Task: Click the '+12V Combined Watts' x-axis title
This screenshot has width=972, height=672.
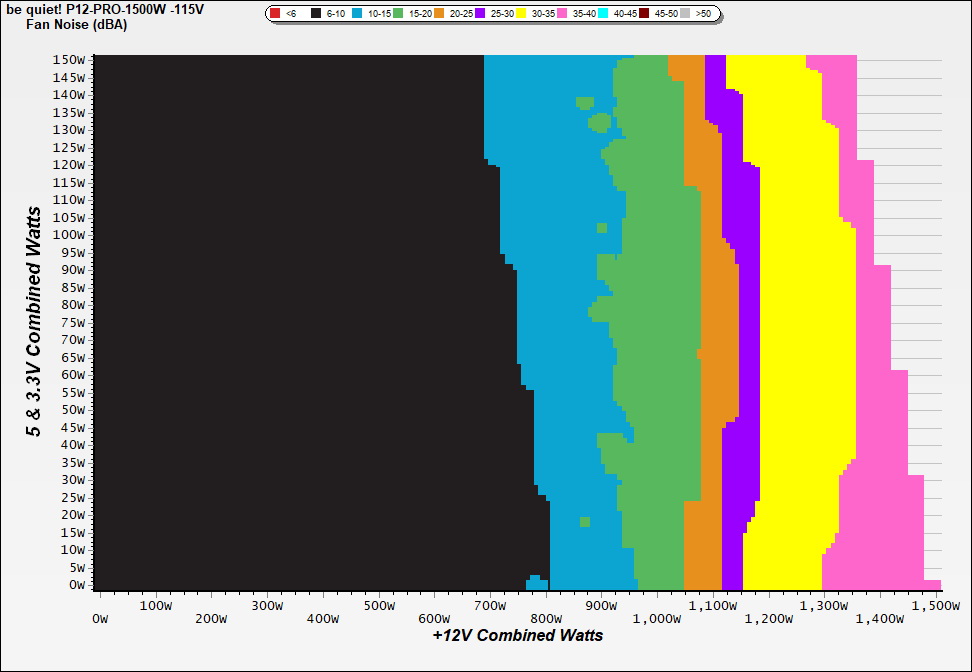Action: tap(517, 635)
